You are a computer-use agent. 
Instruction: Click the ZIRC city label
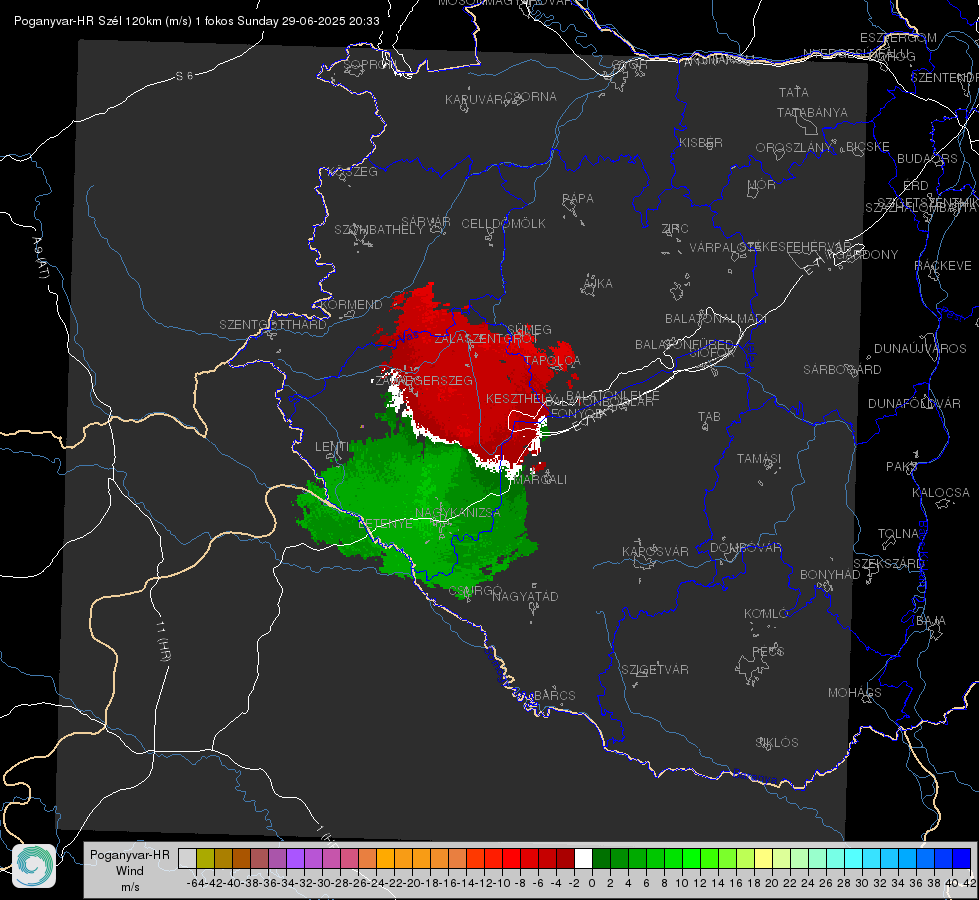pos(675,229)
